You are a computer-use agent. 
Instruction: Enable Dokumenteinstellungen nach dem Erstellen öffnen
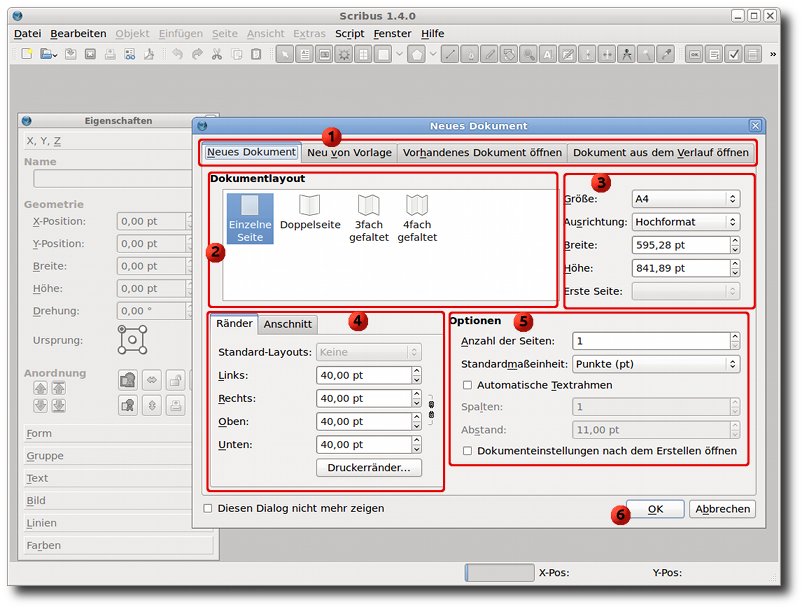coord(467,451)
